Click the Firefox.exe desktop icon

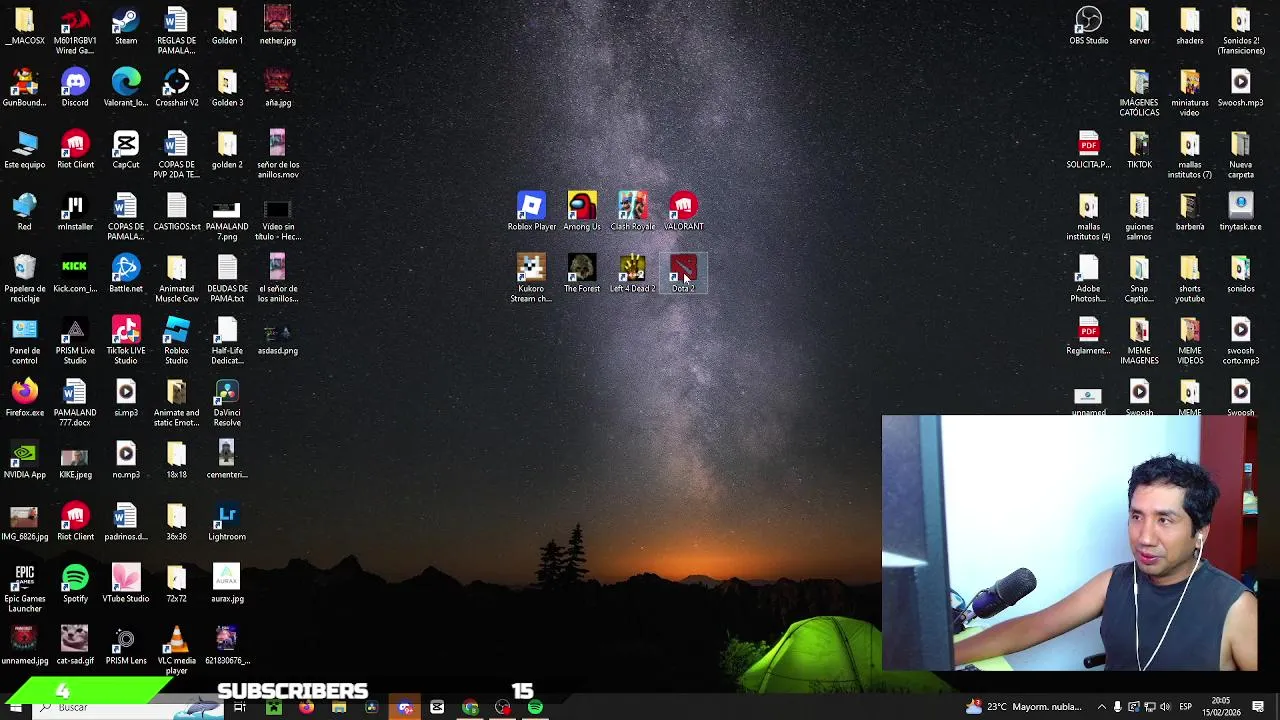click(x=25, y=398)
